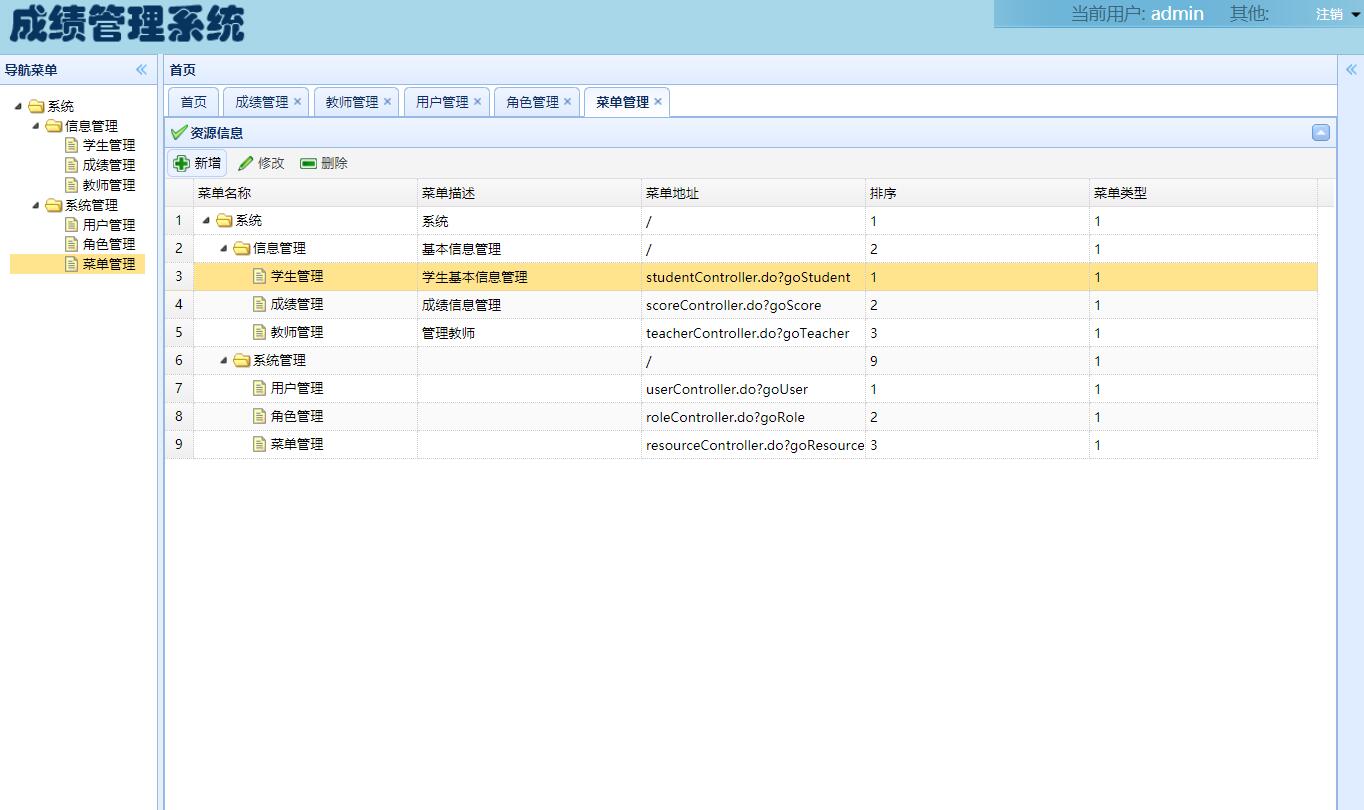This screenshot has height=810, width=1364.
Task: Close the 成绩管理 tab
Action: click(x=298, y=101)
